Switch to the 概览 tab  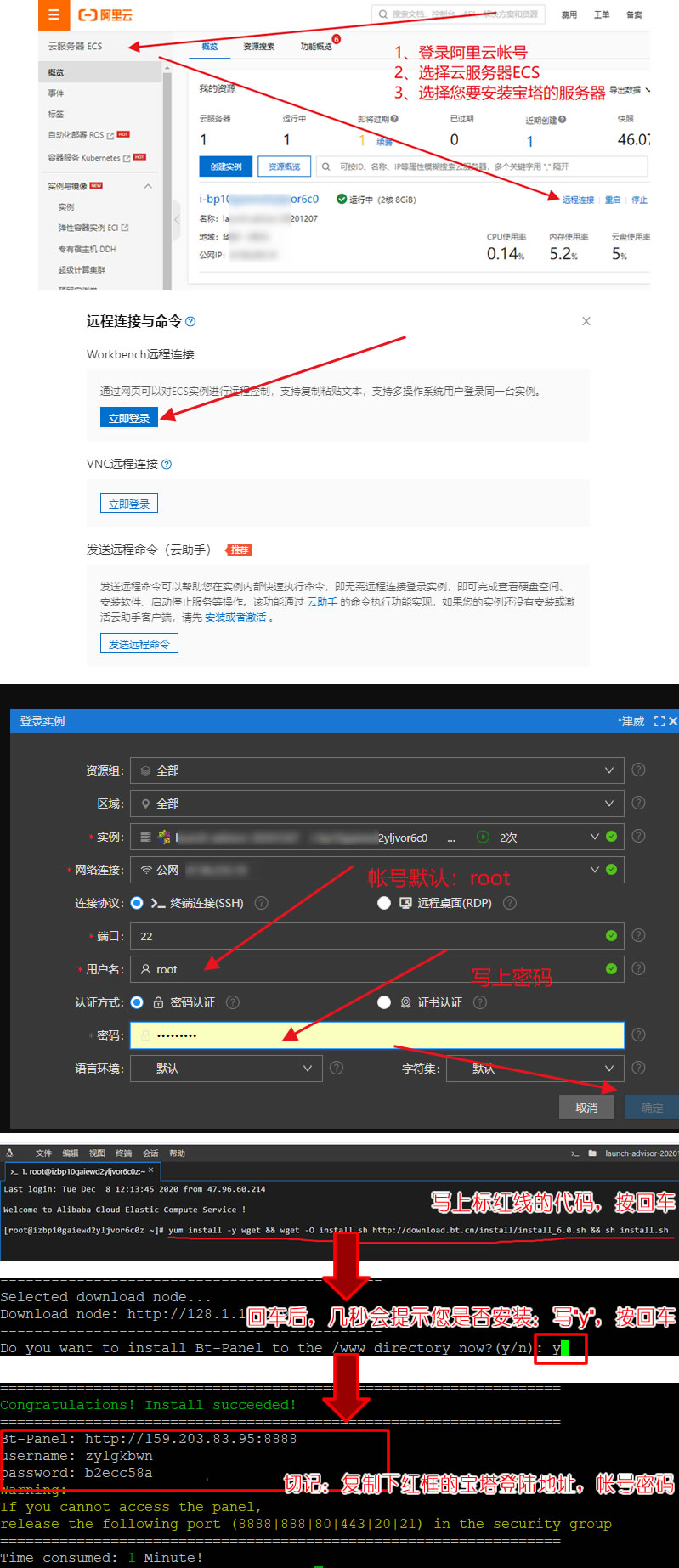point(210,47)
